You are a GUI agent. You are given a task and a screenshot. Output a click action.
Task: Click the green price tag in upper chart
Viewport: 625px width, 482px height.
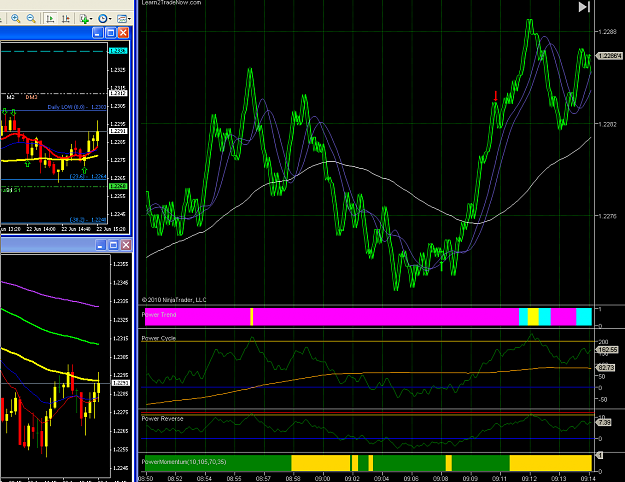[x=118, y=186]
